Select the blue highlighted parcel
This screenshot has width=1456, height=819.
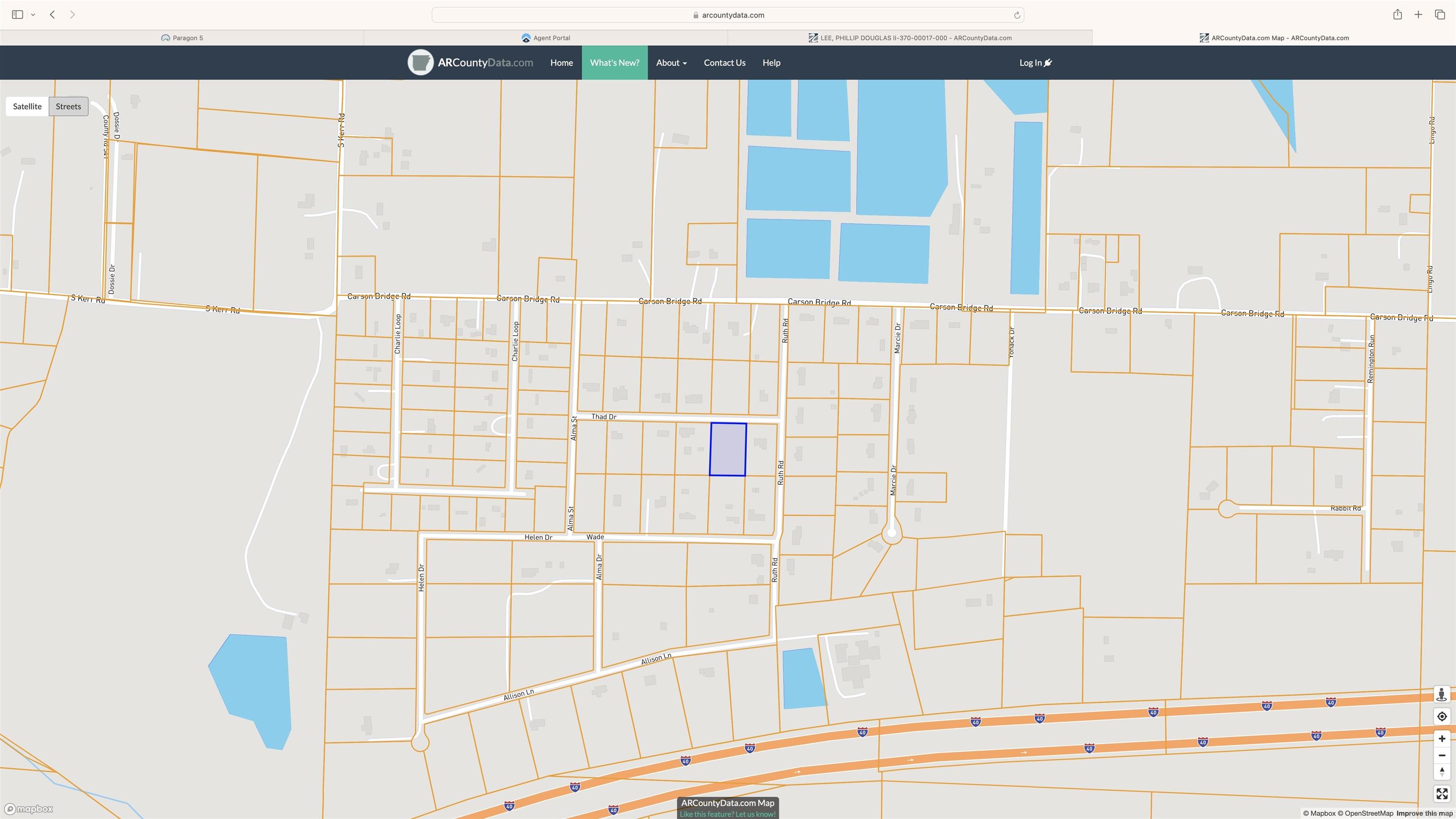tap(728, 449)
